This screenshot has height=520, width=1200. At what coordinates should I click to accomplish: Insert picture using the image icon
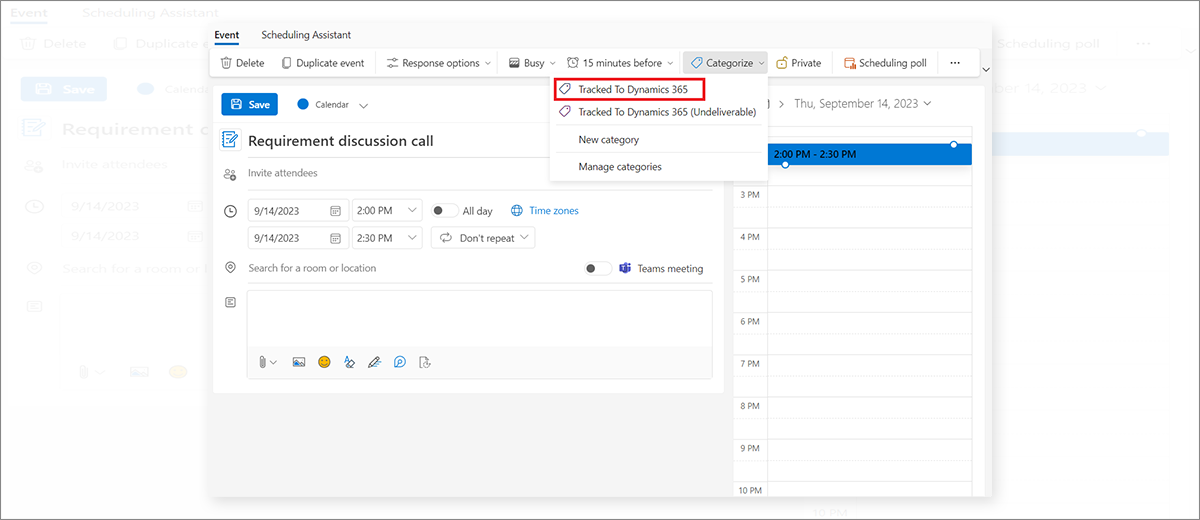(298, 362)
